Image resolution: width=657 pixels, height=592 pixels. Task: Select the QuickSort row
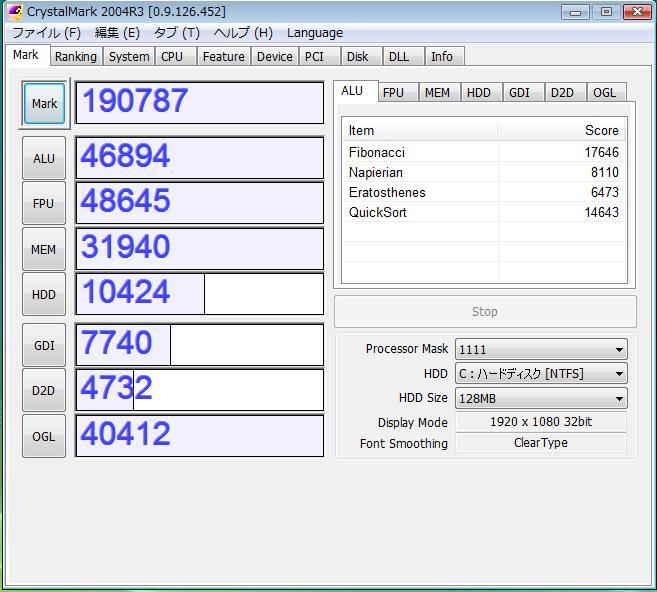coord(484,212)
